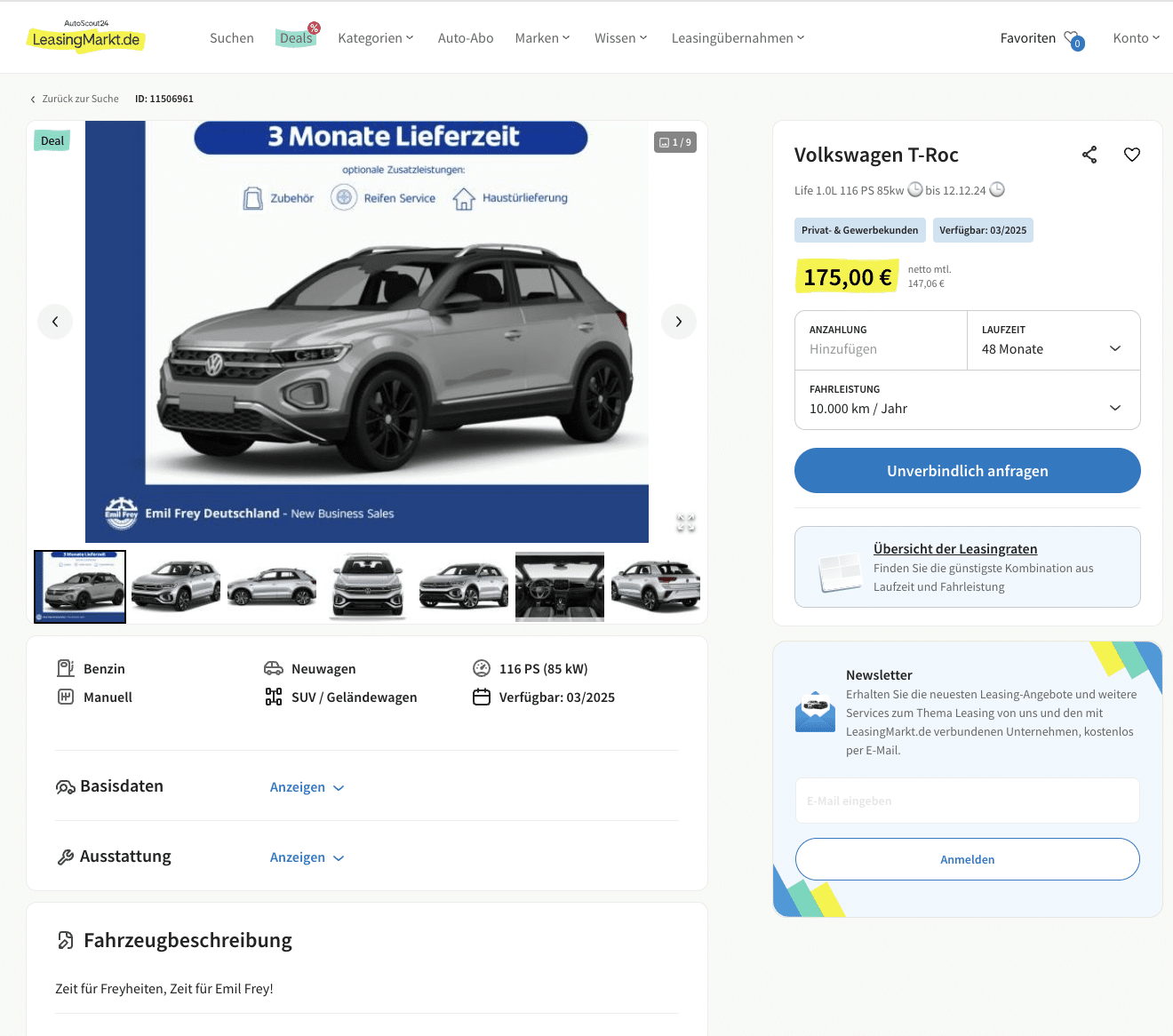
Task: Click the Ausstattung wrench icon
Action: coord(66,857)
